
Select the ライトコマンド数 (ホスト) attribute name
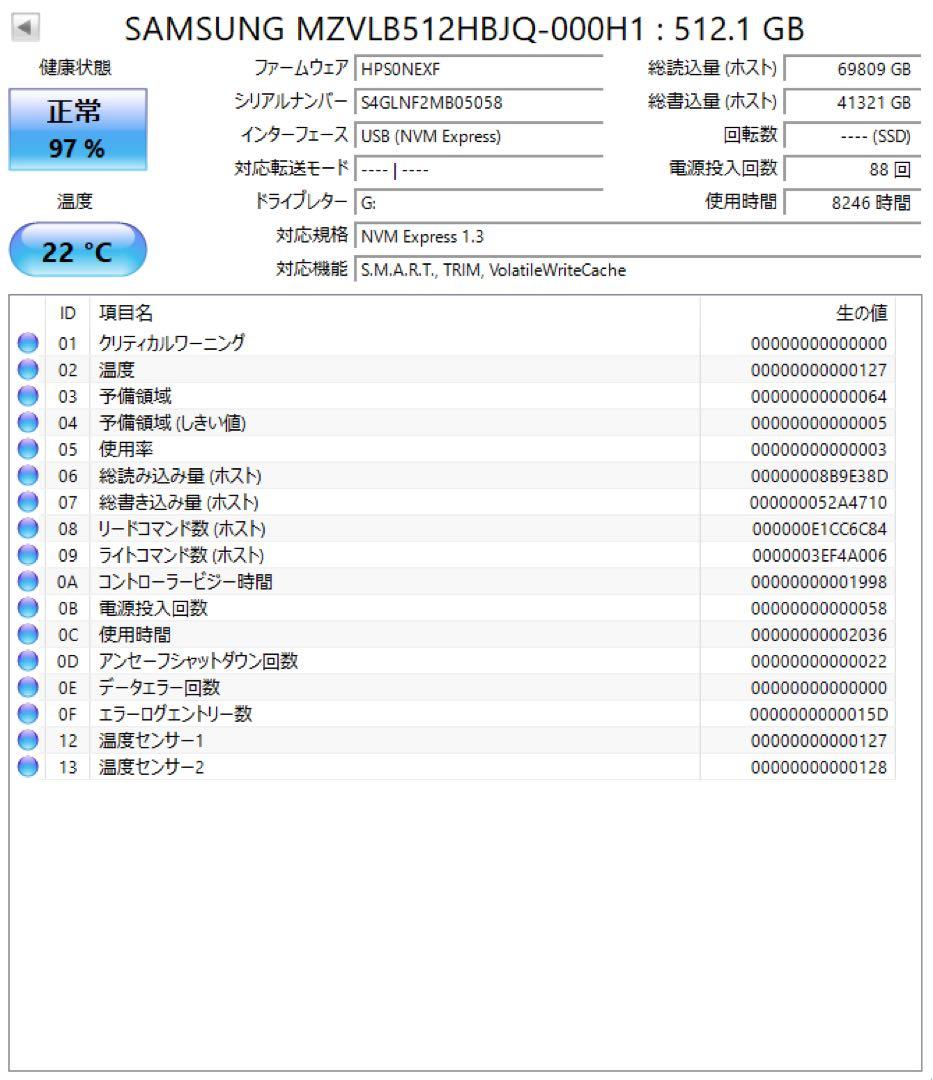coord(181,555)
